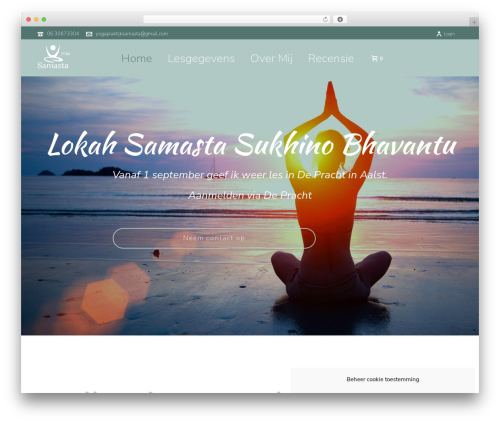The height and width of the screenshot is (423, 500).
Task: Reload the page with refresh icon
Action: (x=325, y=19)
